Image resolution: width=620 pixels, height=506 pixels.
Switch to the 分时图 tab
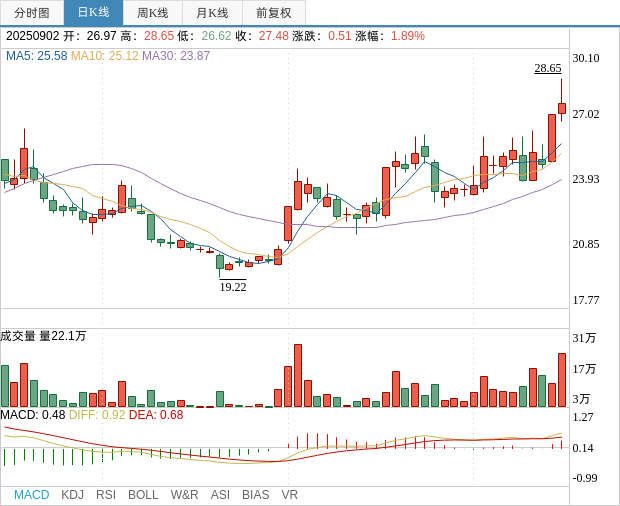32,13
